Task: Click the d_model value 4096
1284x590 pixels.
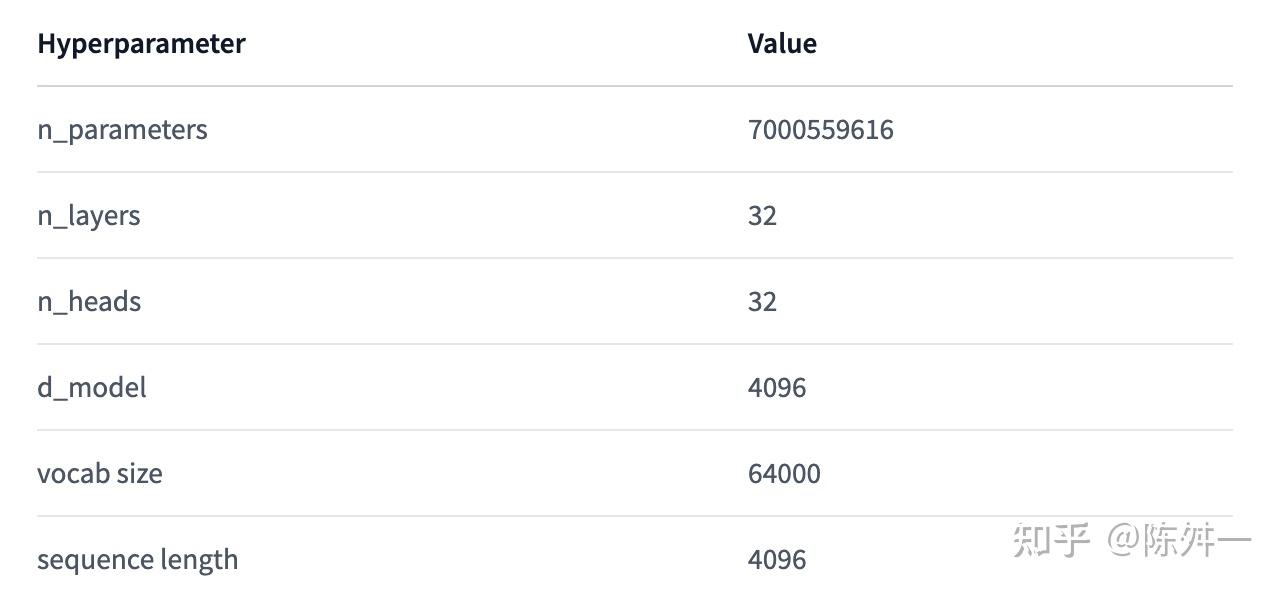Action: 777,388
